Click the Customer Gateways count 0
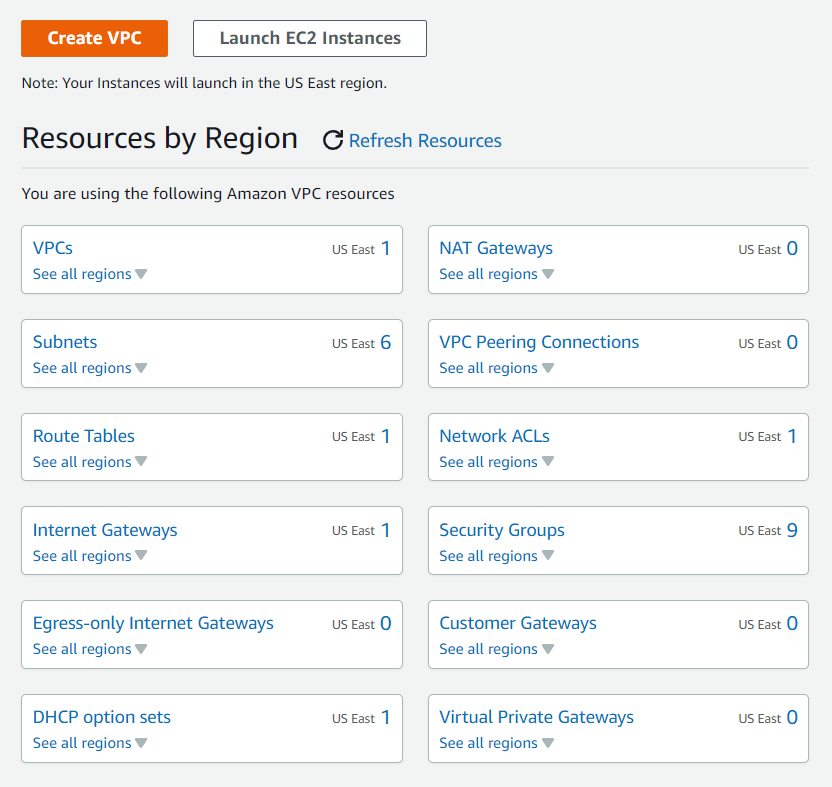The height and width of the screenshot is (787, 832). (792, 624)
